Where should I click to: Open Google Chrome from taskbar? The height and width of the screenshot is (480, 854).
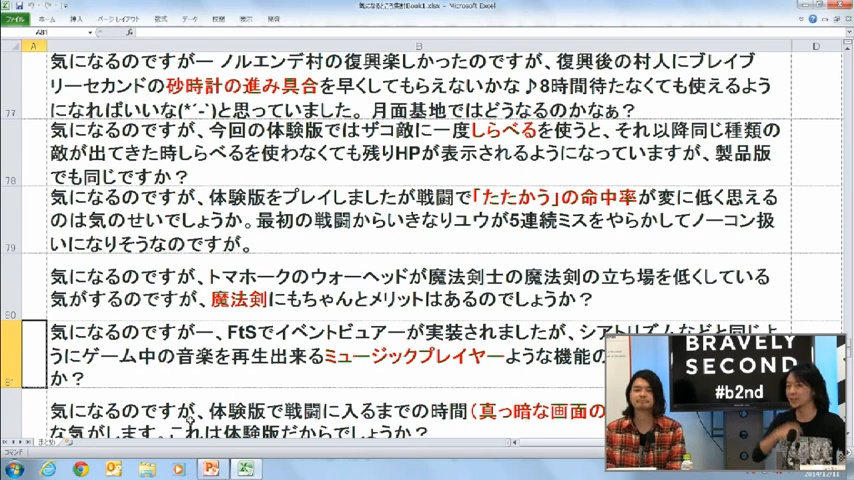[x=81, y=469]
